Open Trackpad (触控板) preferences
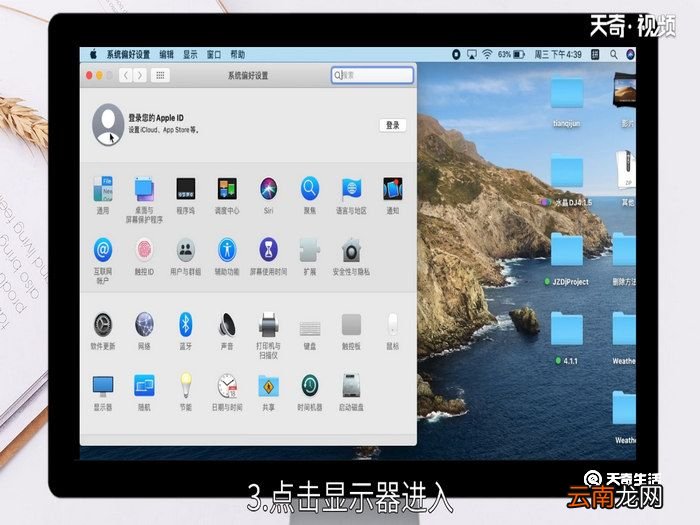The image size is (700, 525). [351, 325]
